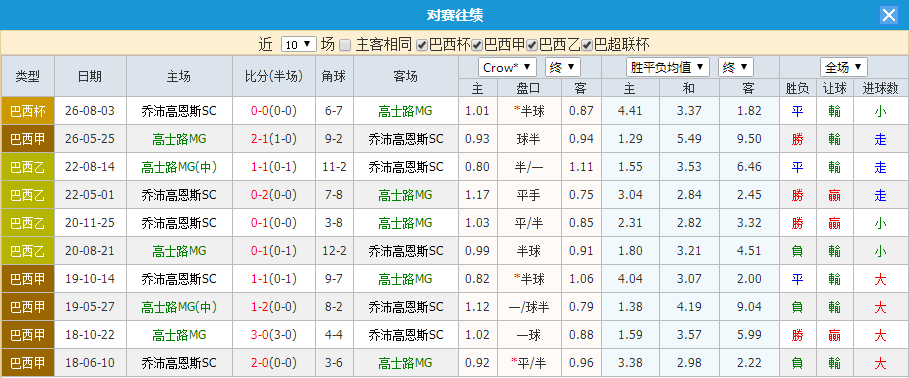Click the 0-0(0-0) score on 26-08-03 row

pyautogui.click(x=274, y=111)
